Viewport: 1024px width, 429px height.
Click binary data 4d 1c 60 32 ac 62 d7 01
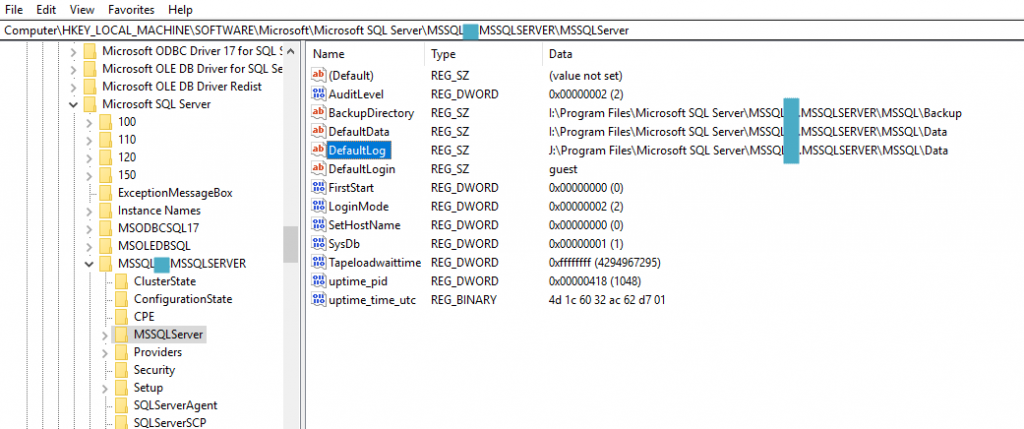point(607,300)
